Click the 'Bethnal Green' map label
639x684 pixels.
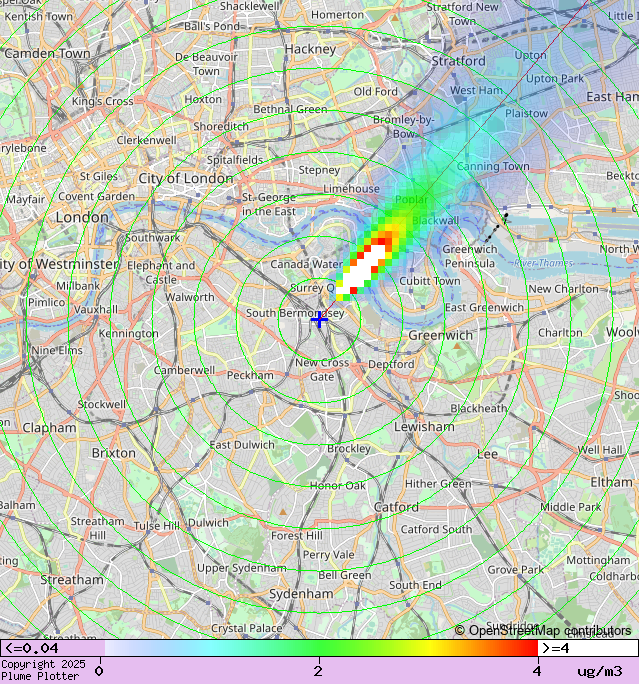[x=290, y=109]
